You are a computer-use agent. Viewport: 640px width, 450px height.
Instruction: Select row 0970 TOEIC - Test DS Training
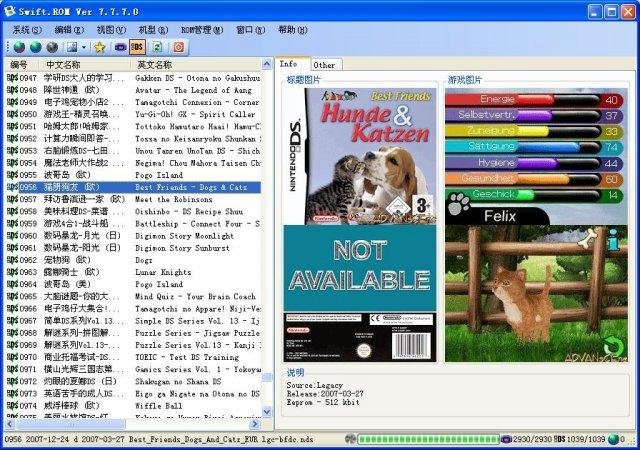pyautogui.click(x=133, y=357)
